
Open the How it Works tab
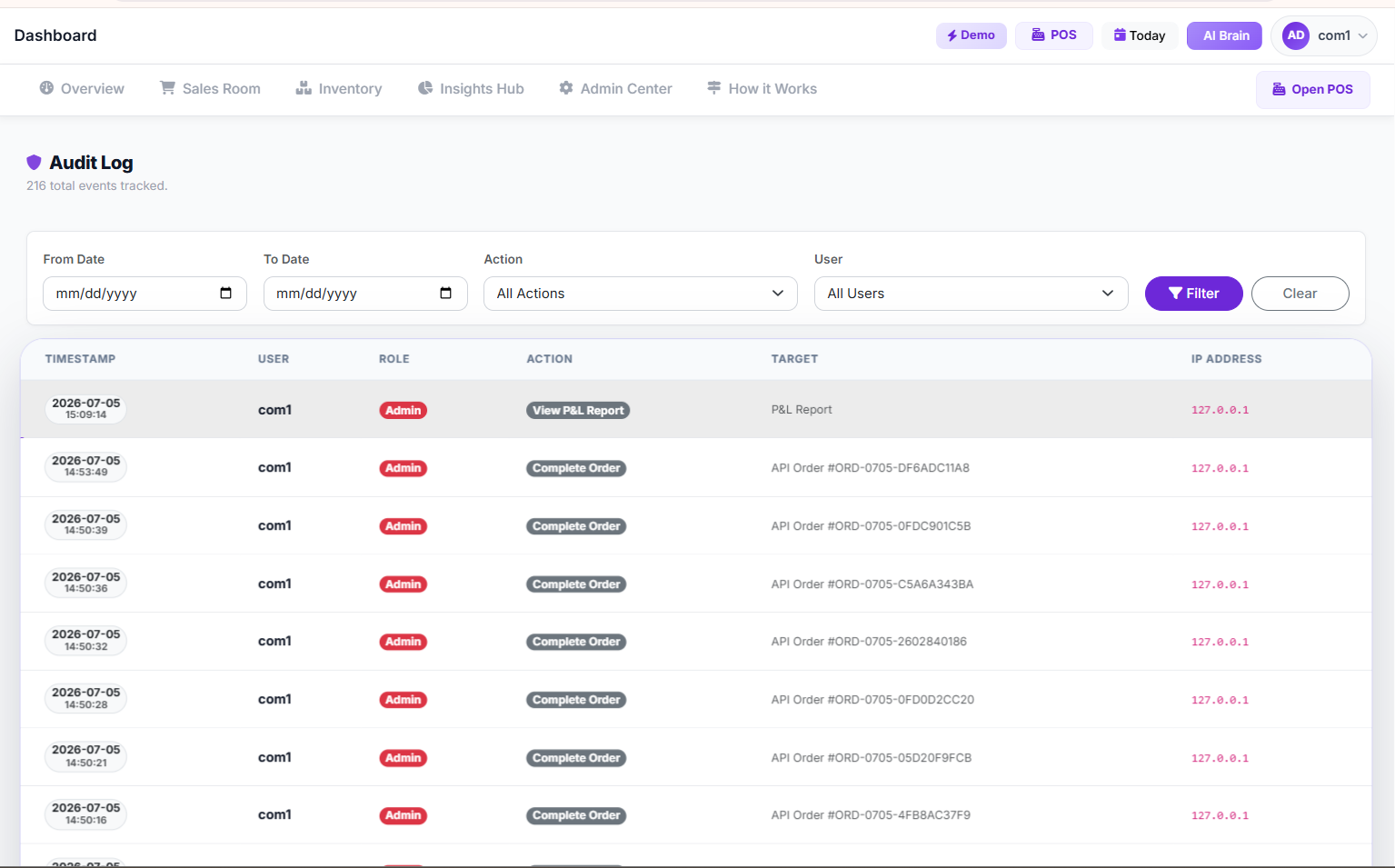(x=762, y=88)
